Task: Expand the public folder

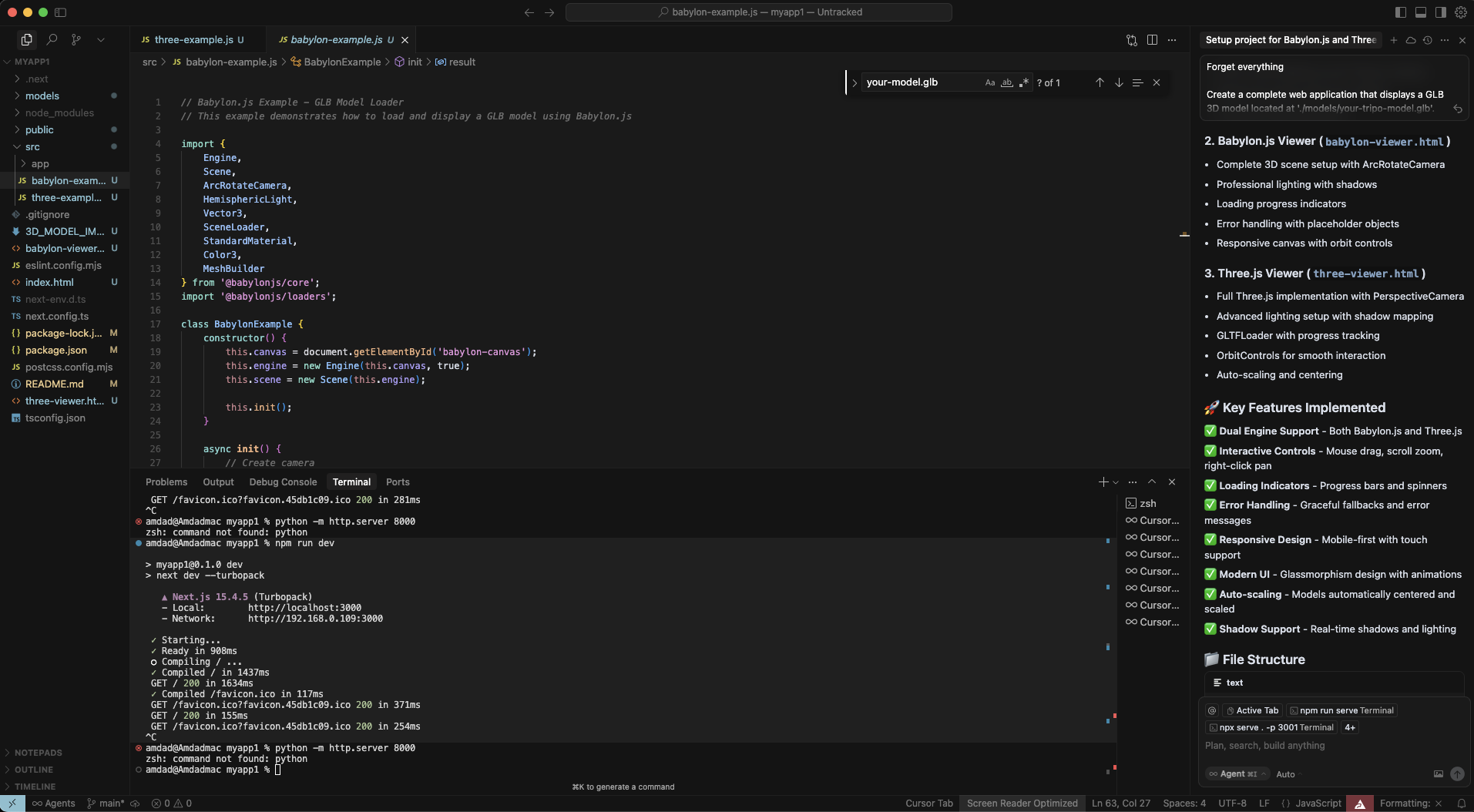Action: click(x=65, y=129)
